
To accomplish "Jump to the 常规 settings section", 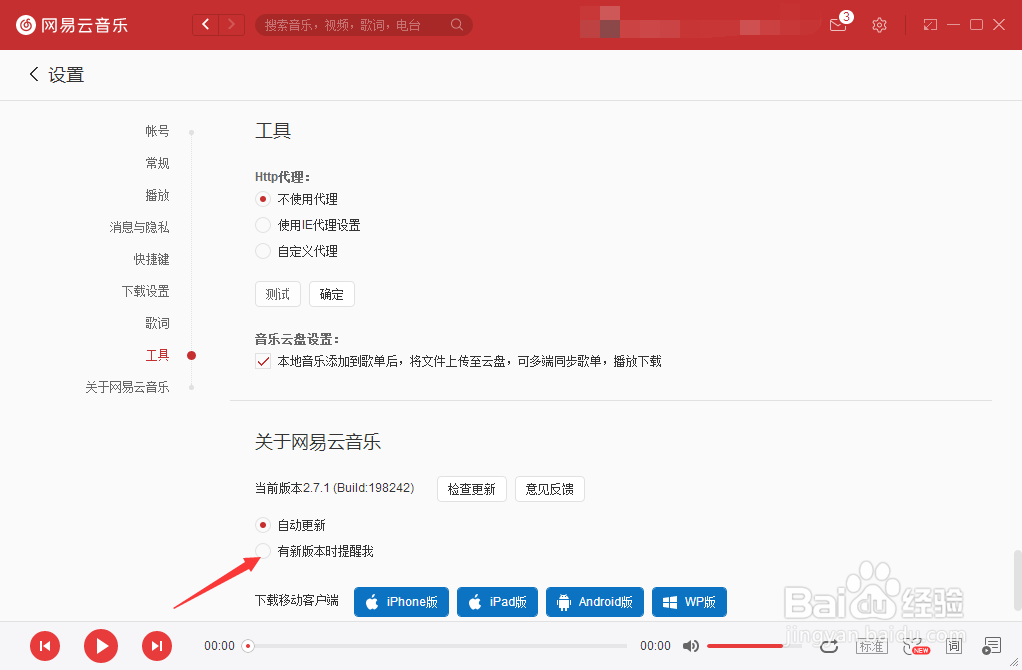I will [157, 163].
